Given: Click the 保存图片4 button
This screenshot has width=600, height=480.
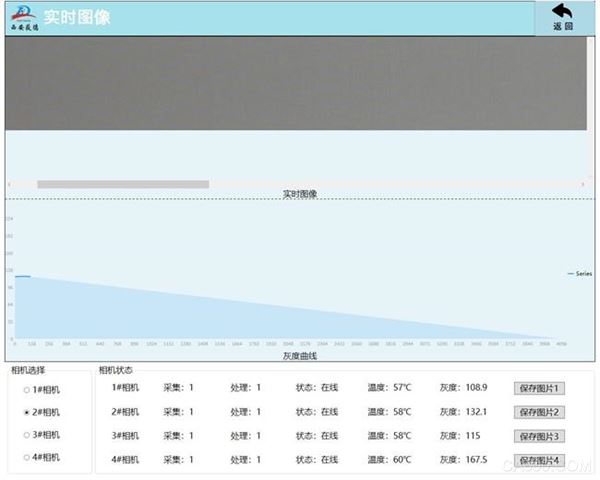Looking at the screenshot, I should point(539,460).
